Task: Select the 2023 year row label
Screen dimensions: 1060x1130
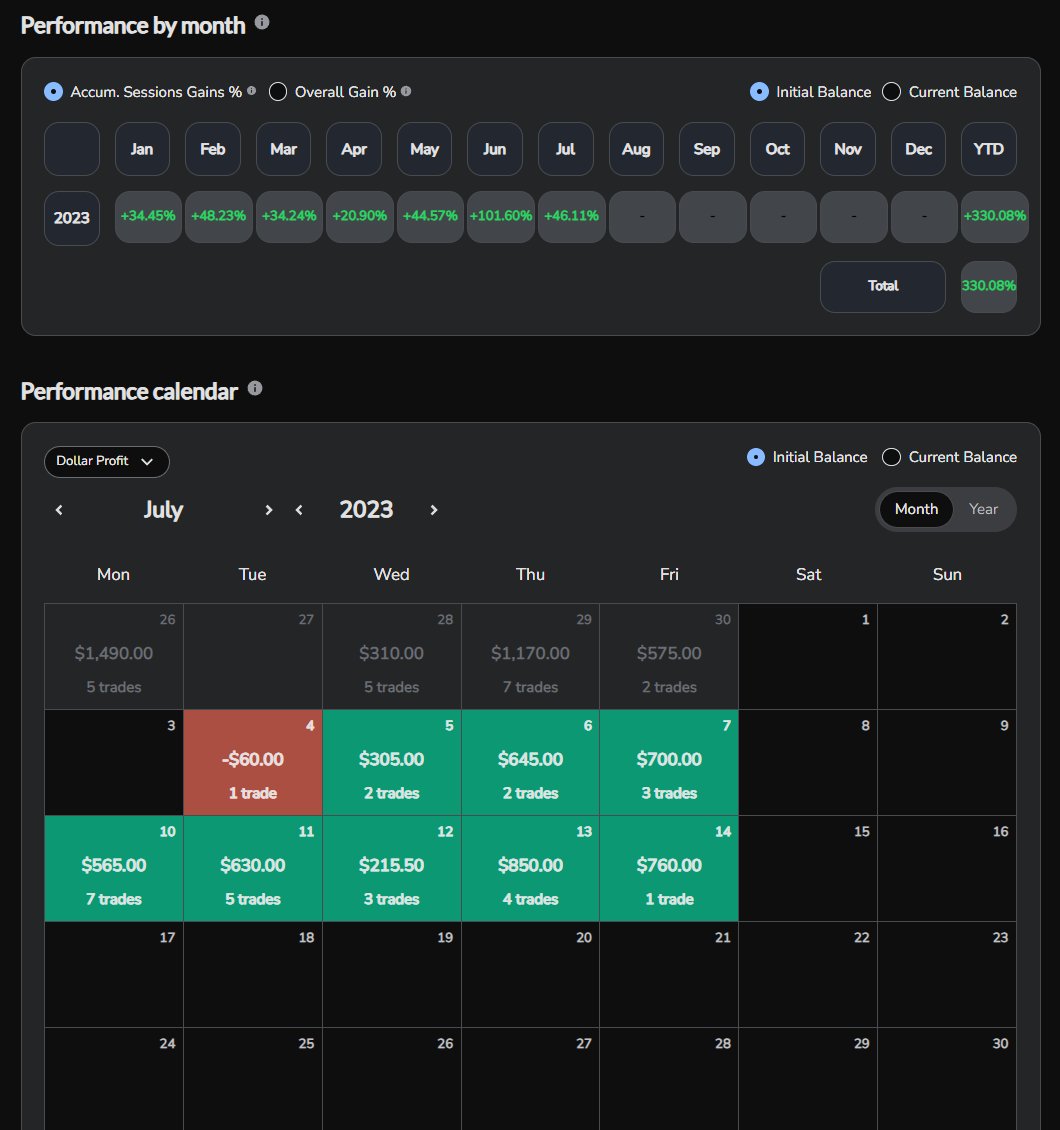Action: [x=71, y=218]
